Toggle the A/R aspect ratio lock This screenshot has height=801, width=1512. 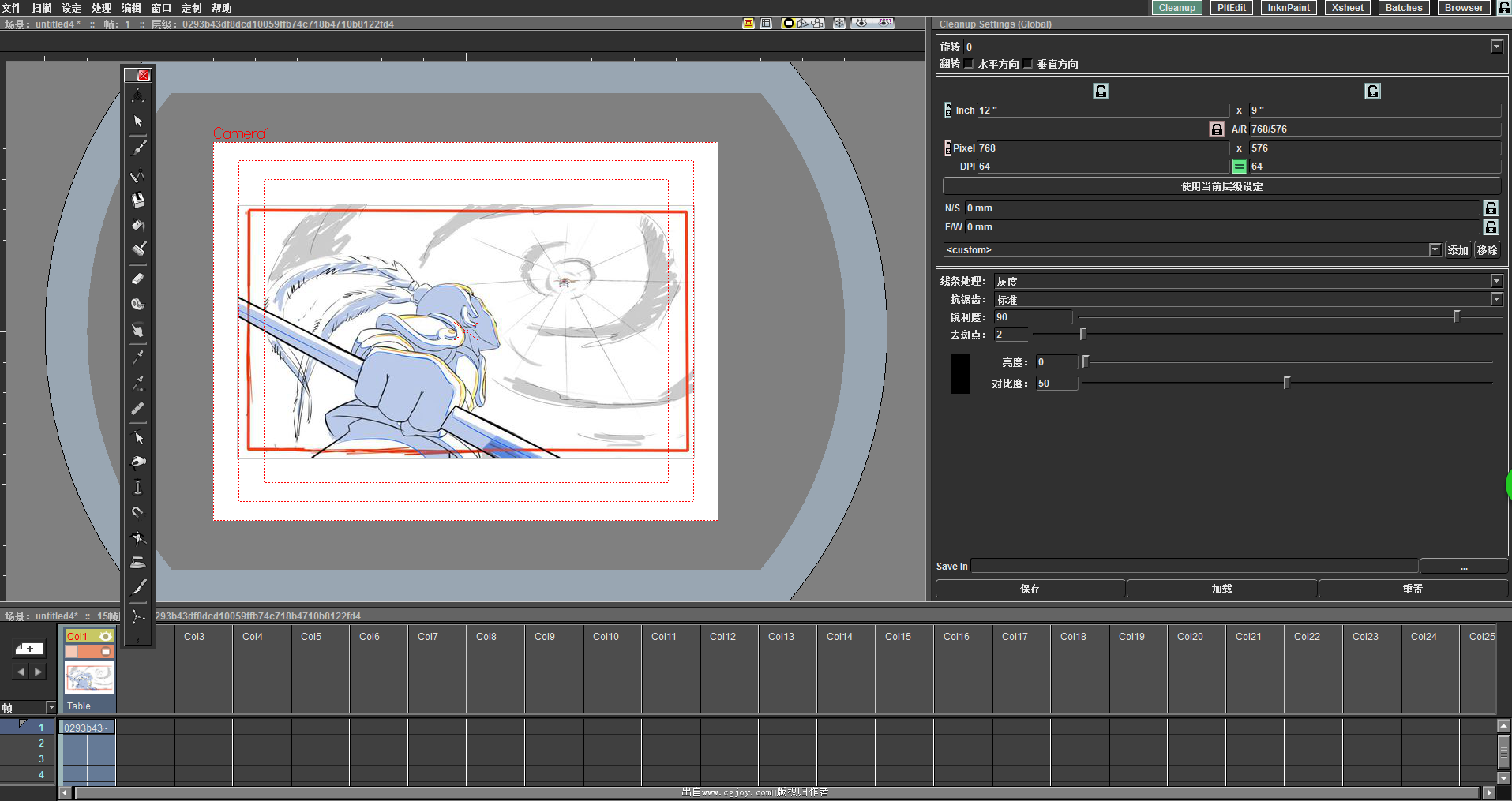1217,129
